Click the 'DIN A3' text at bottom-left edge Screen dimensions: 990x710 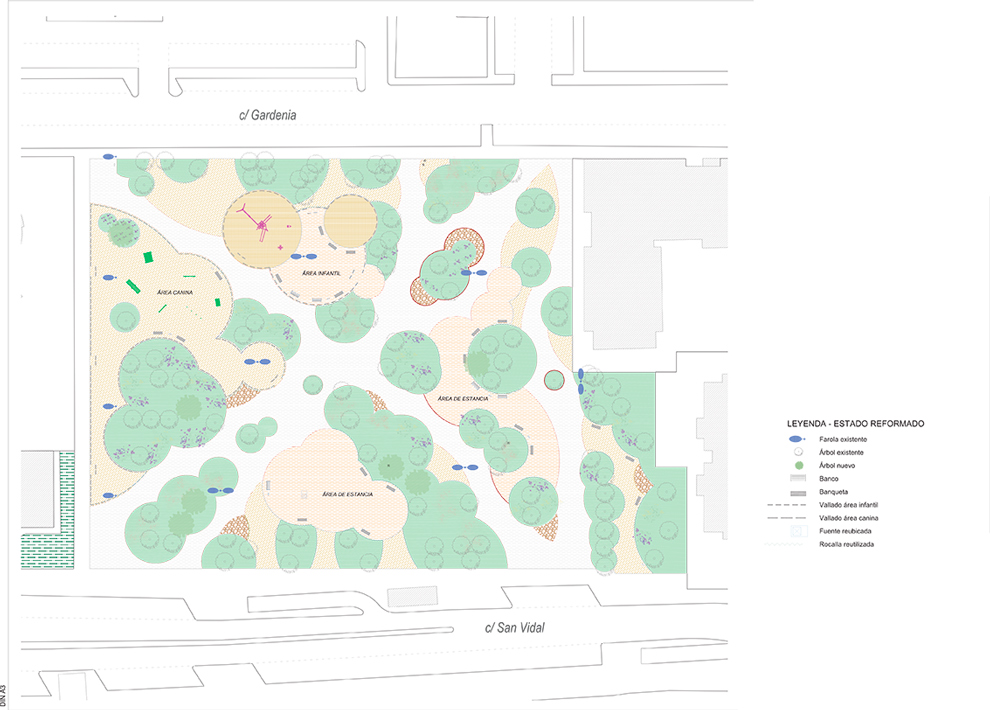[3, 695]
